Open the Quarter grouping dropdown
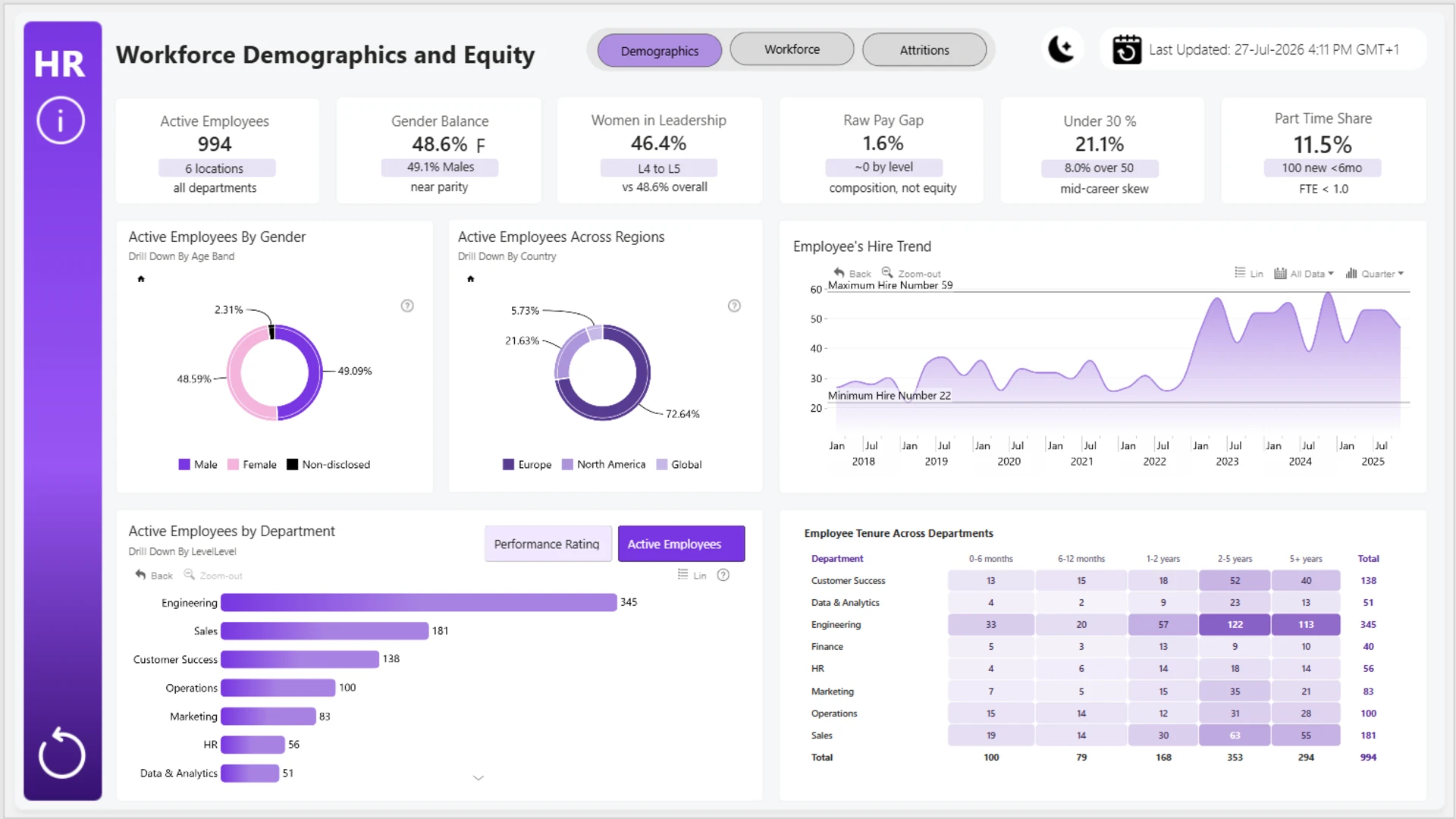Screen dimensions: 1456x819 click(x=1375, y=273)
